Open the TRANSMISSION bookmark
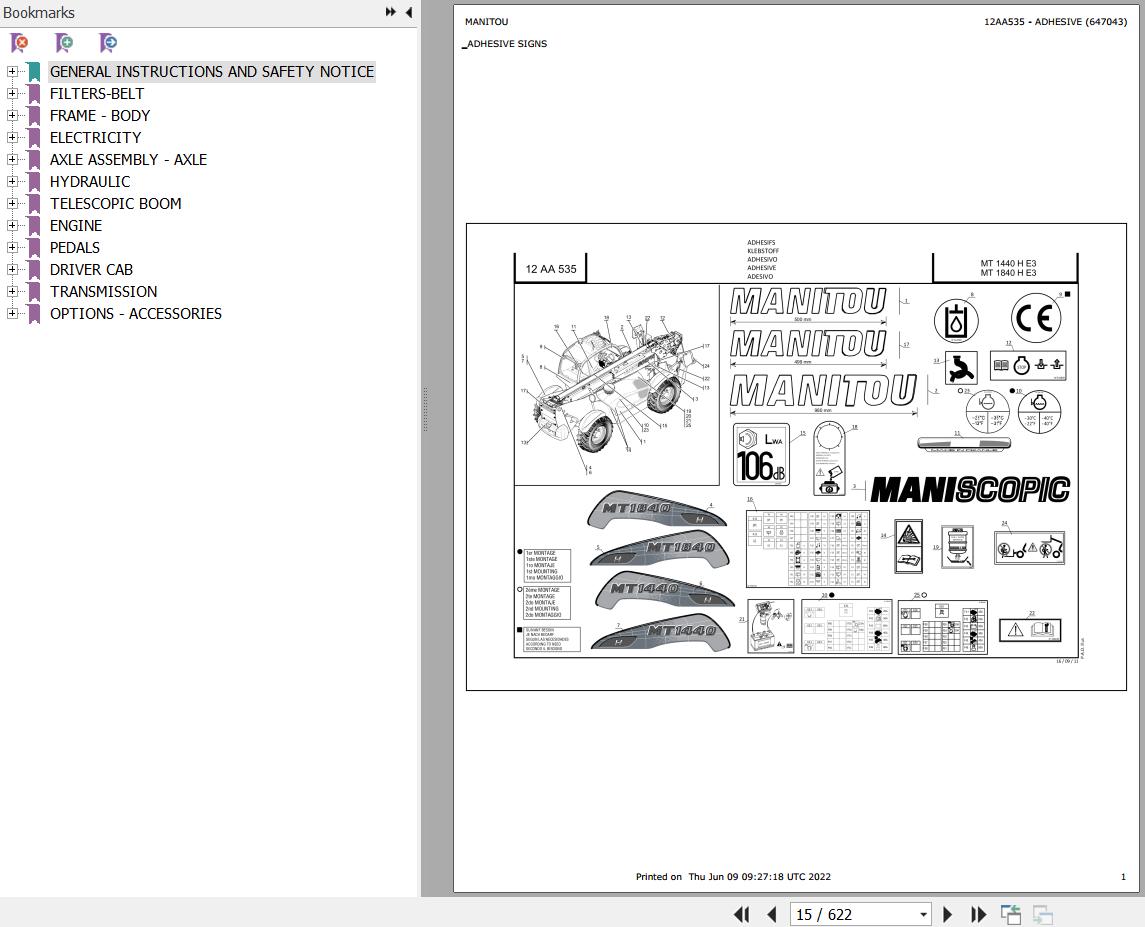The height and width of the screenshot is (927, 1145). [103, 291]
